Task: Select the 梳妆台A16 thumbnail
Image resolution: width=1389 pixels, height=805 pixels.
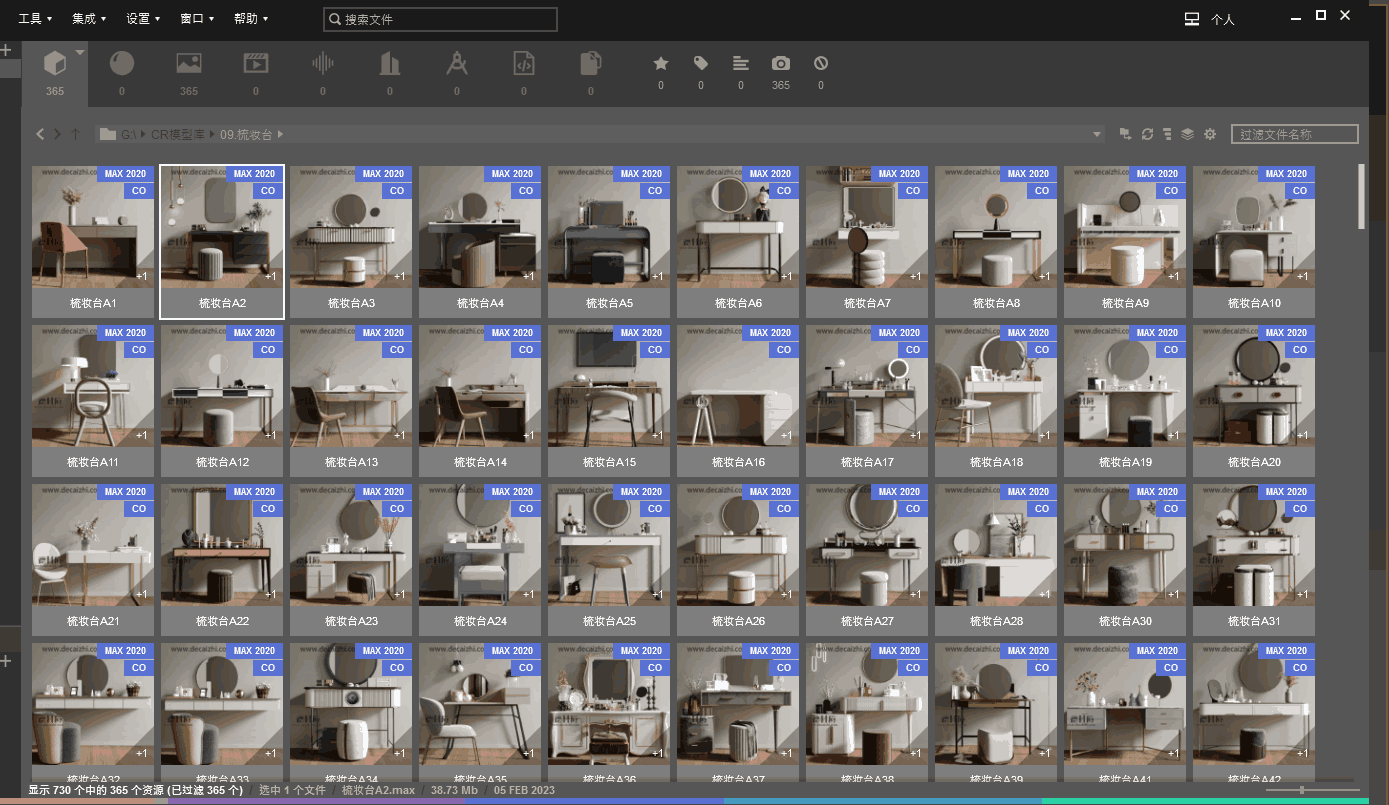Action: (x=738, y=386)
